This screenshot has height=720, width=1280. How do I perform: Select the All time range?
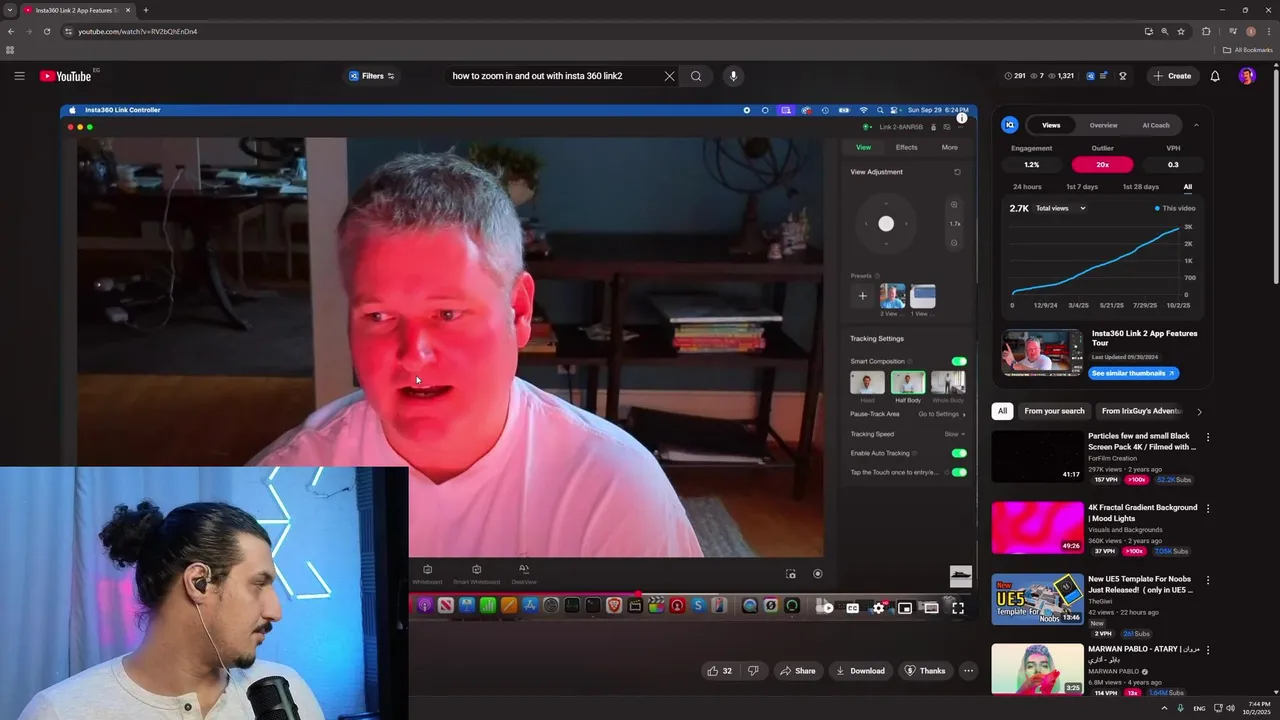click(1188, 187)
